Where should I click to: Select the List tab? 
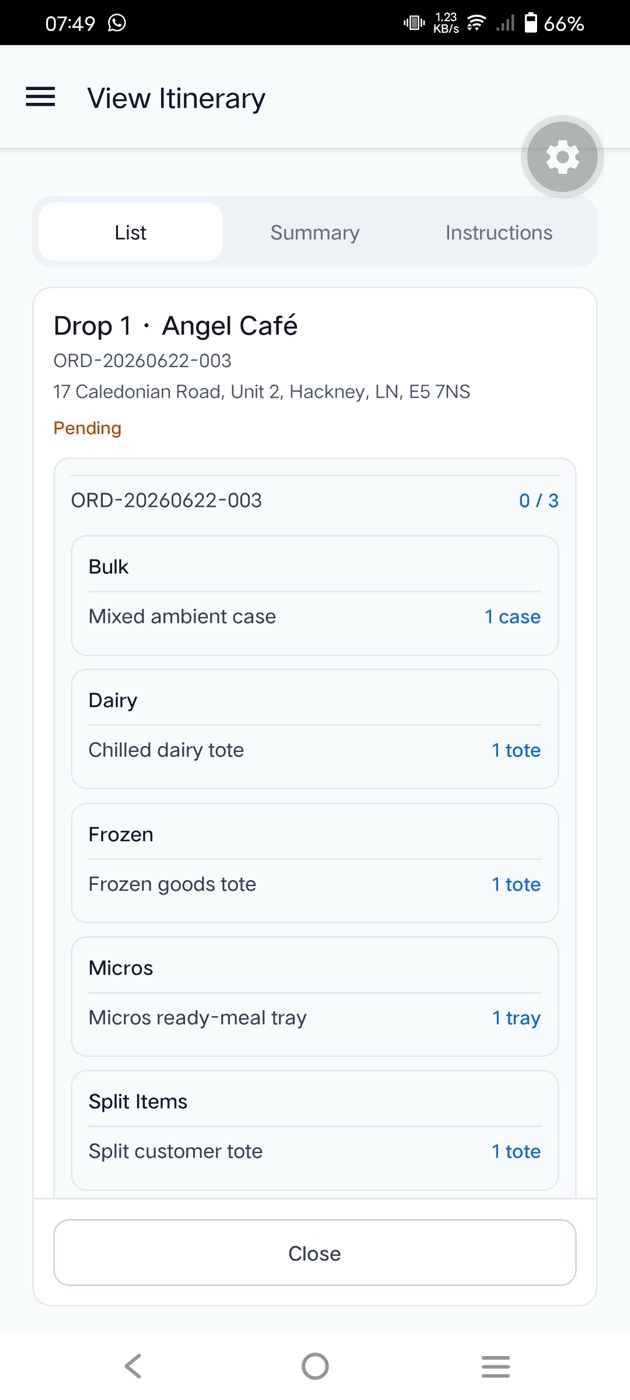(x=131, y=232)
